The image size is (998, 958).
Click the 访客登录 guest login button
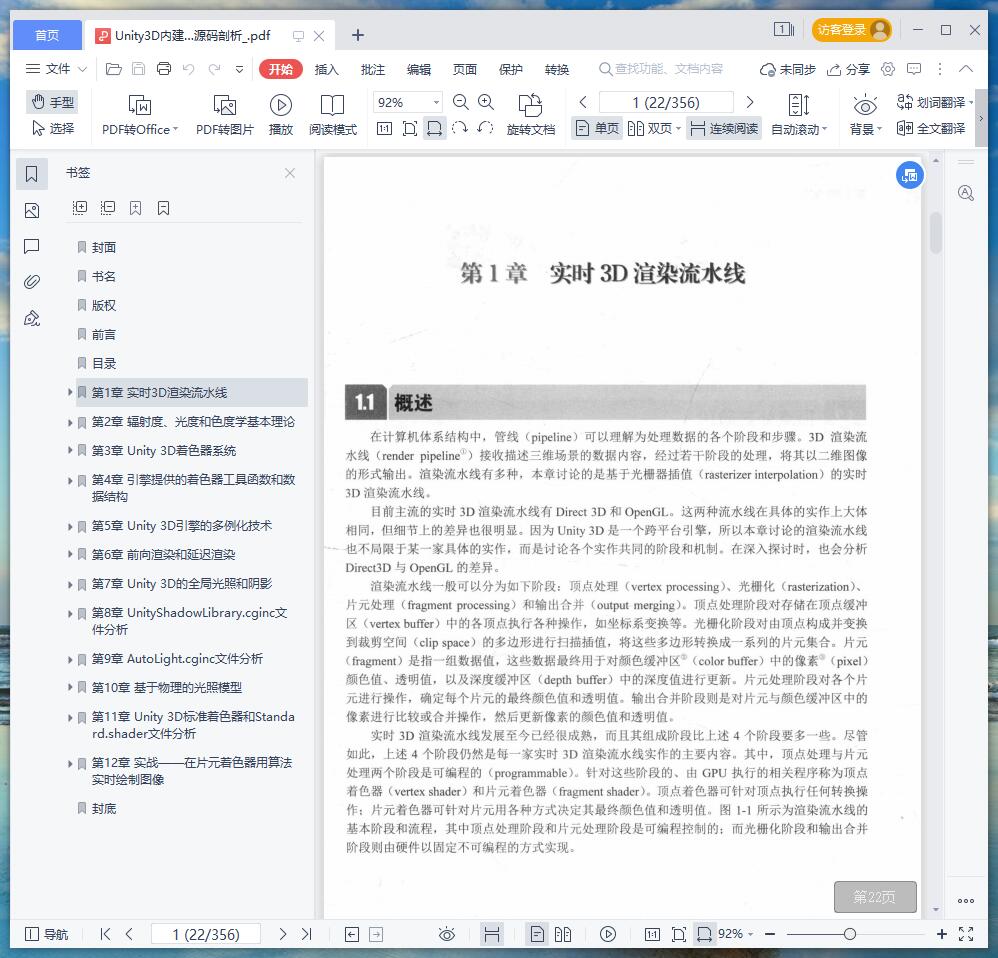coord(852,30)
